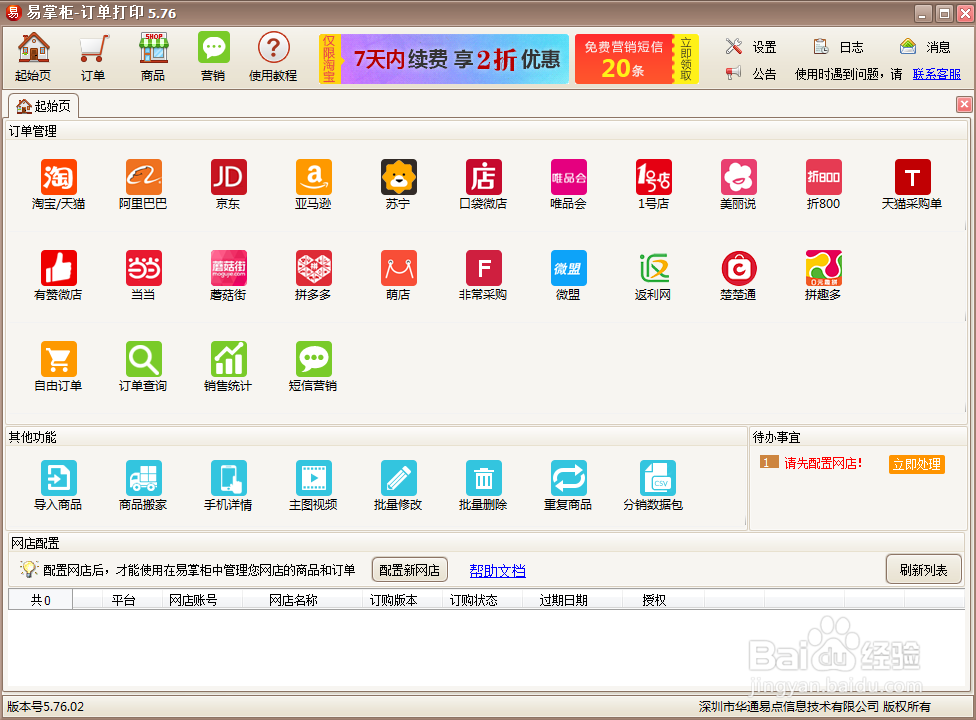Launch 批量删除 batch delete

click(483, 485)
